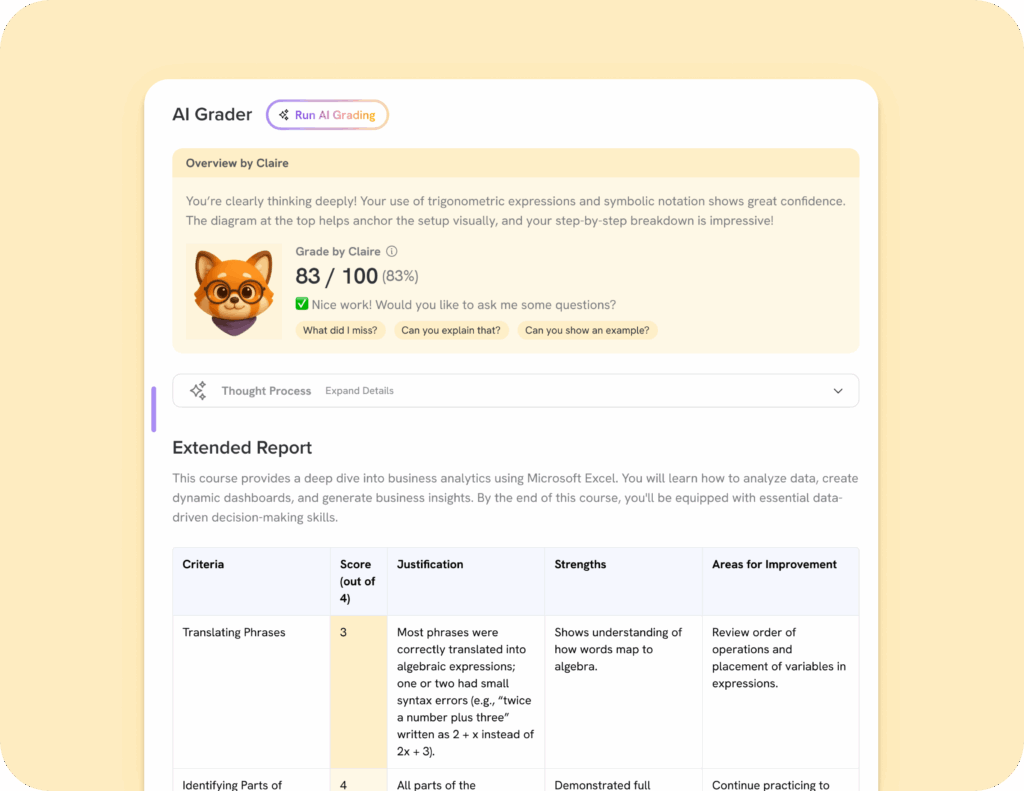Ask "What did I miss?" suggestion chip
Image resolution: width=1024 pixels, height=791 pixels.
coord(340,330)
